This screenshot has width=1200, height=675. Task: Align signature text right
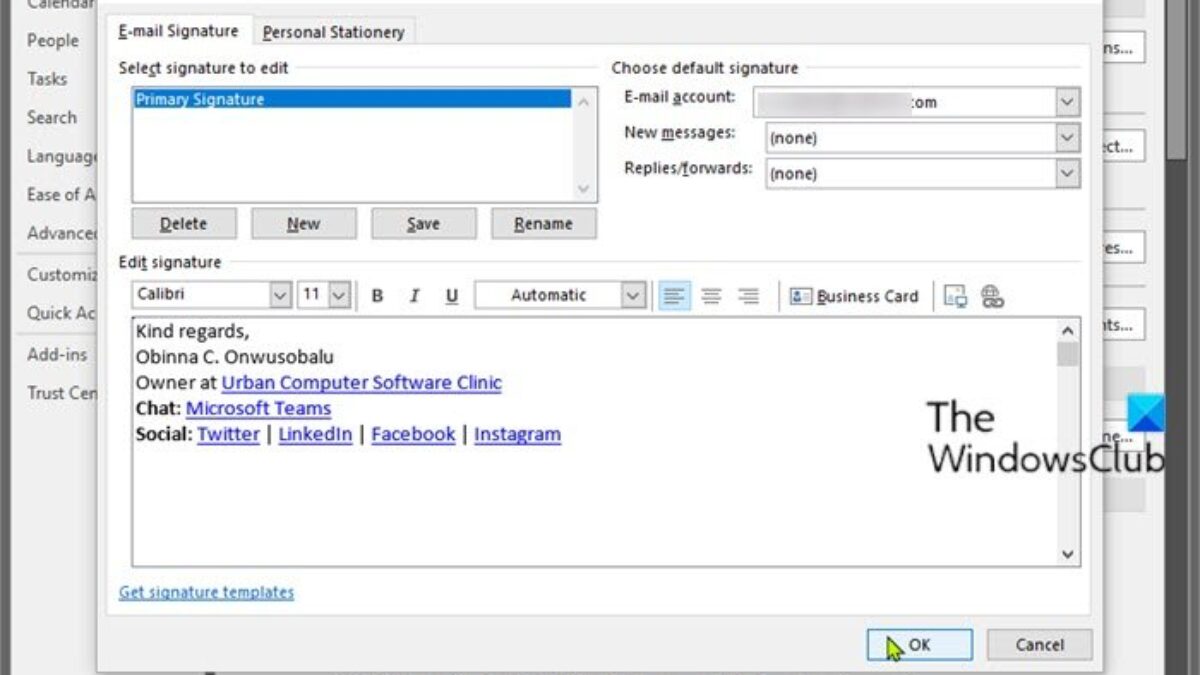pyautogui.click(x=748, y=296)
